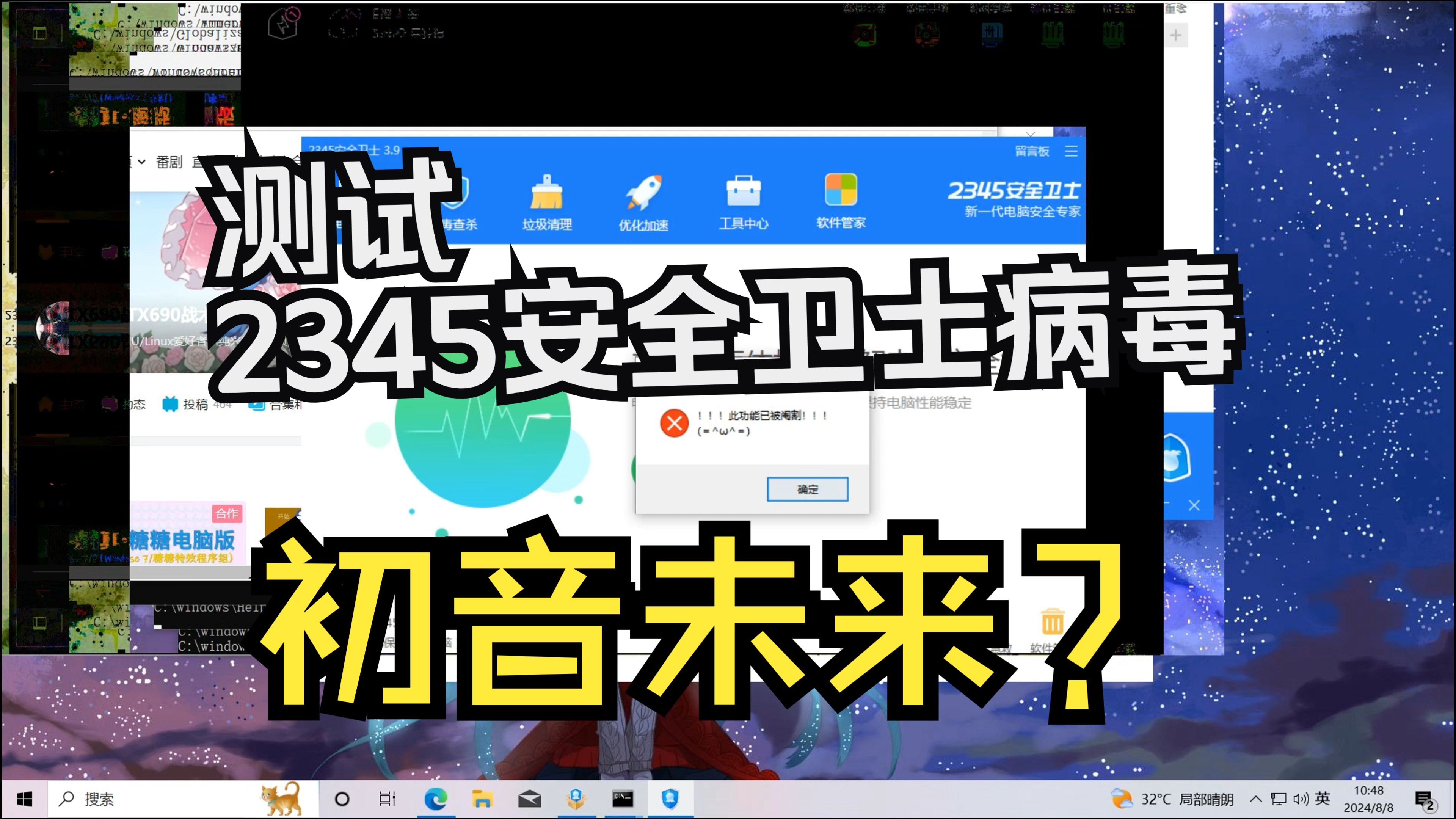Switch to 2345 shield app on taskbar
The width and height of the screenshot is (1456, 819).
pyautogui.click(x=670, y=799)
